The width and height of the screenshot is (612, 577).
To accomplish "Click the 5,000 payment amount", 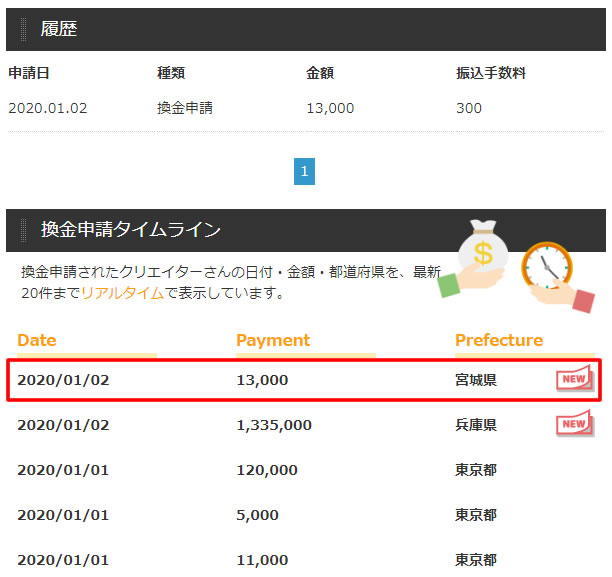I will pos(258,515).
